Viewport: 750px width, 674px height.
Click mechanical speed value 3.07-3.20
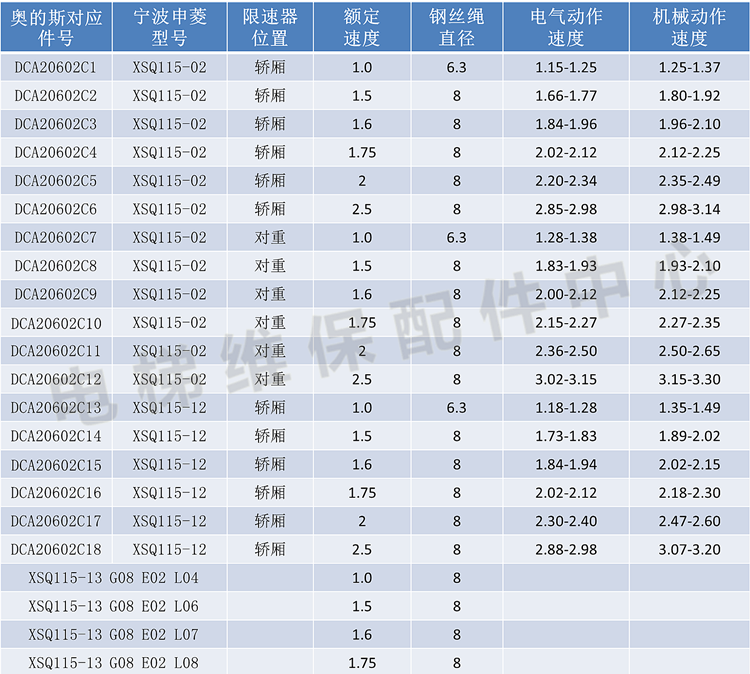(689, 549)
